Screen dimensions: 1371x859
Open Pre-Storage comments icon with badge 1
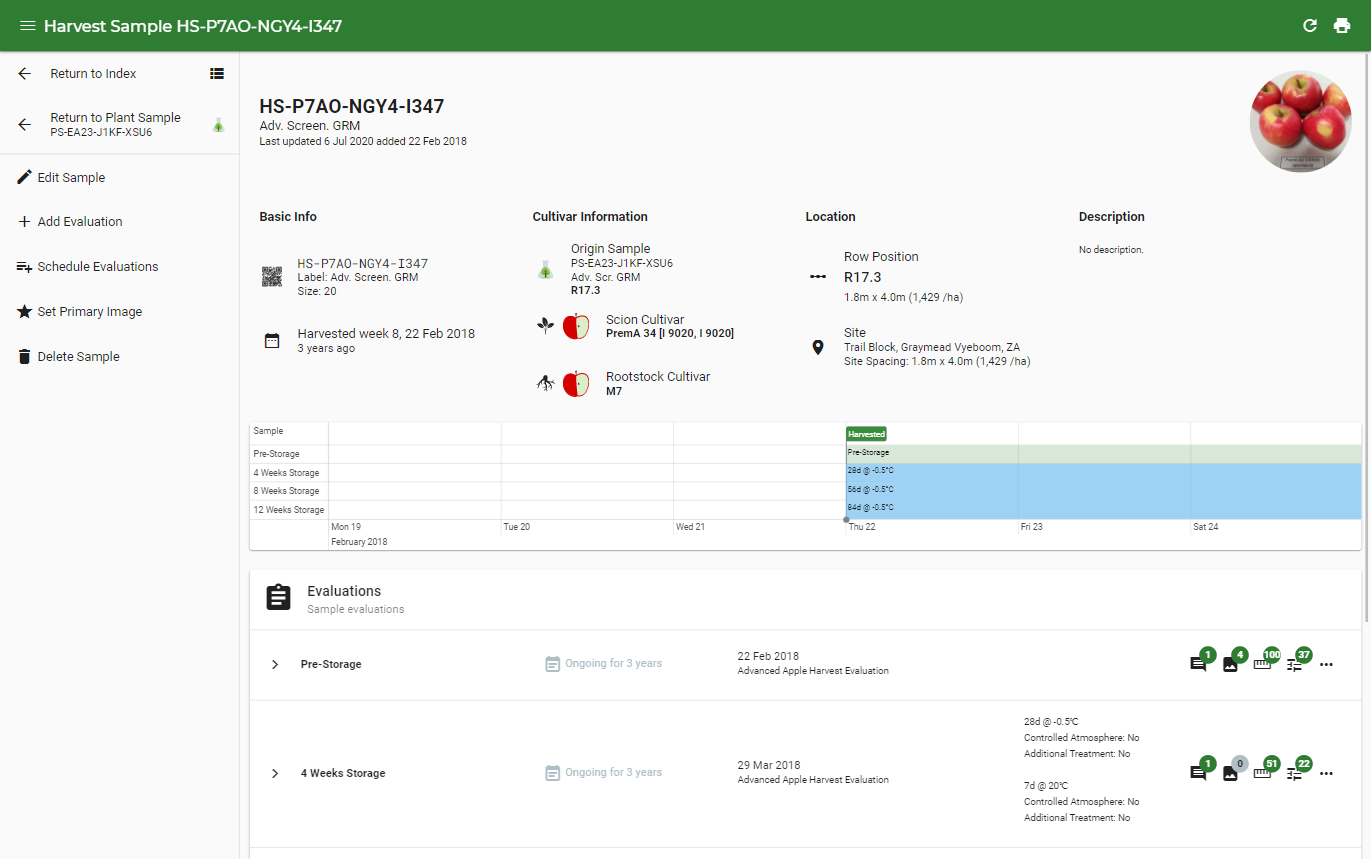[1198, 664]
